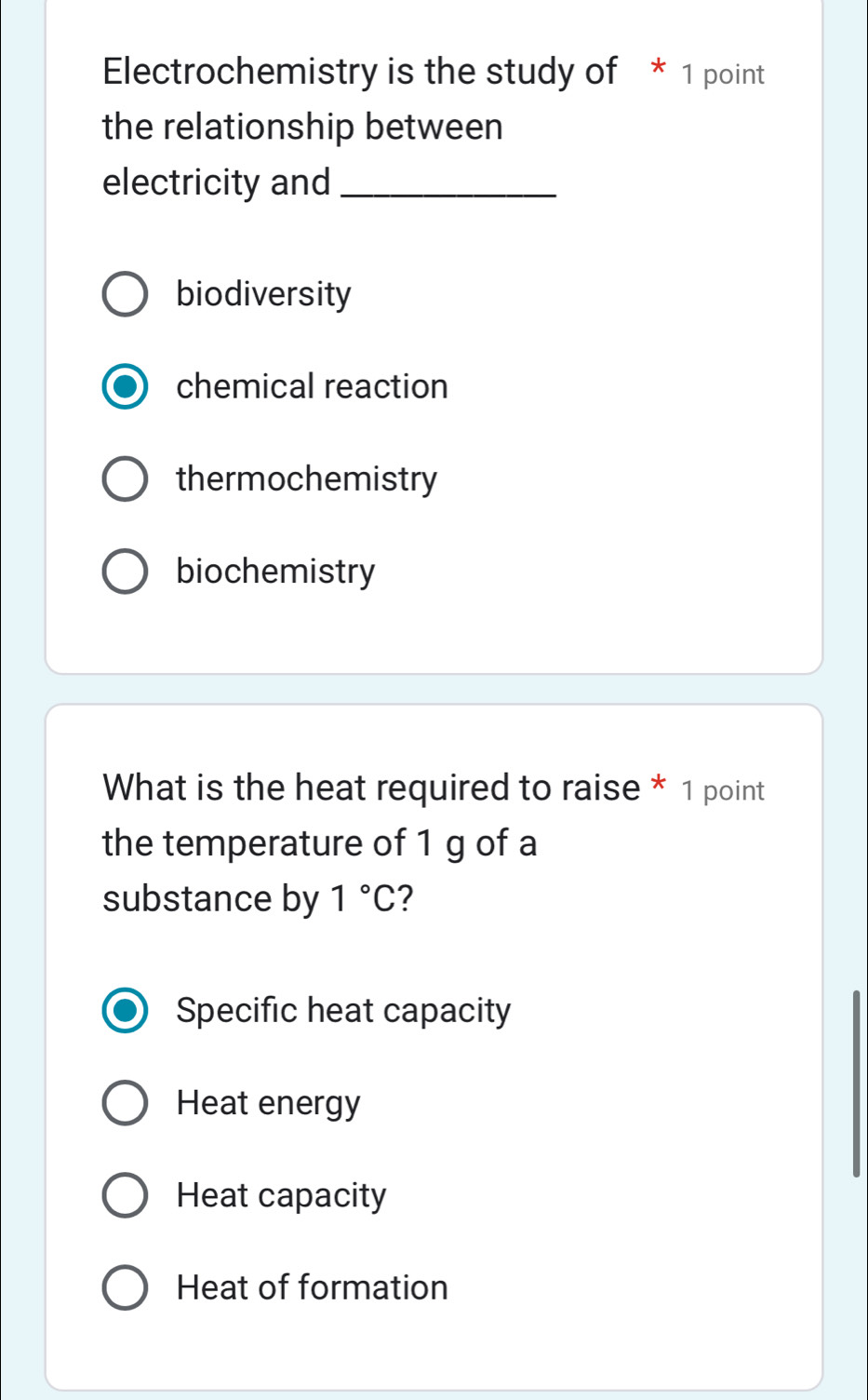This screenshot has height=1400, width=868.
Task: Click the Heat capacity answer label
Action: [x=281, y=1195]
